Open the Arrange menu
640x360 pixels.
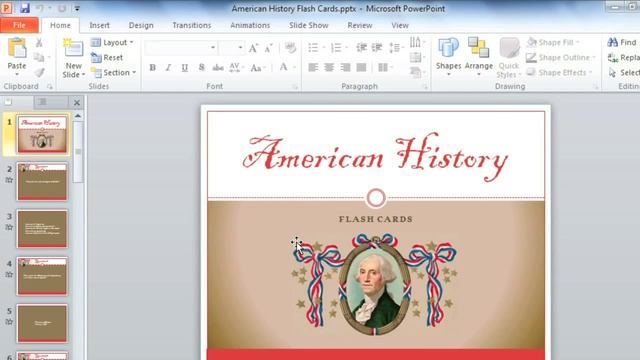tap(478, 56)
